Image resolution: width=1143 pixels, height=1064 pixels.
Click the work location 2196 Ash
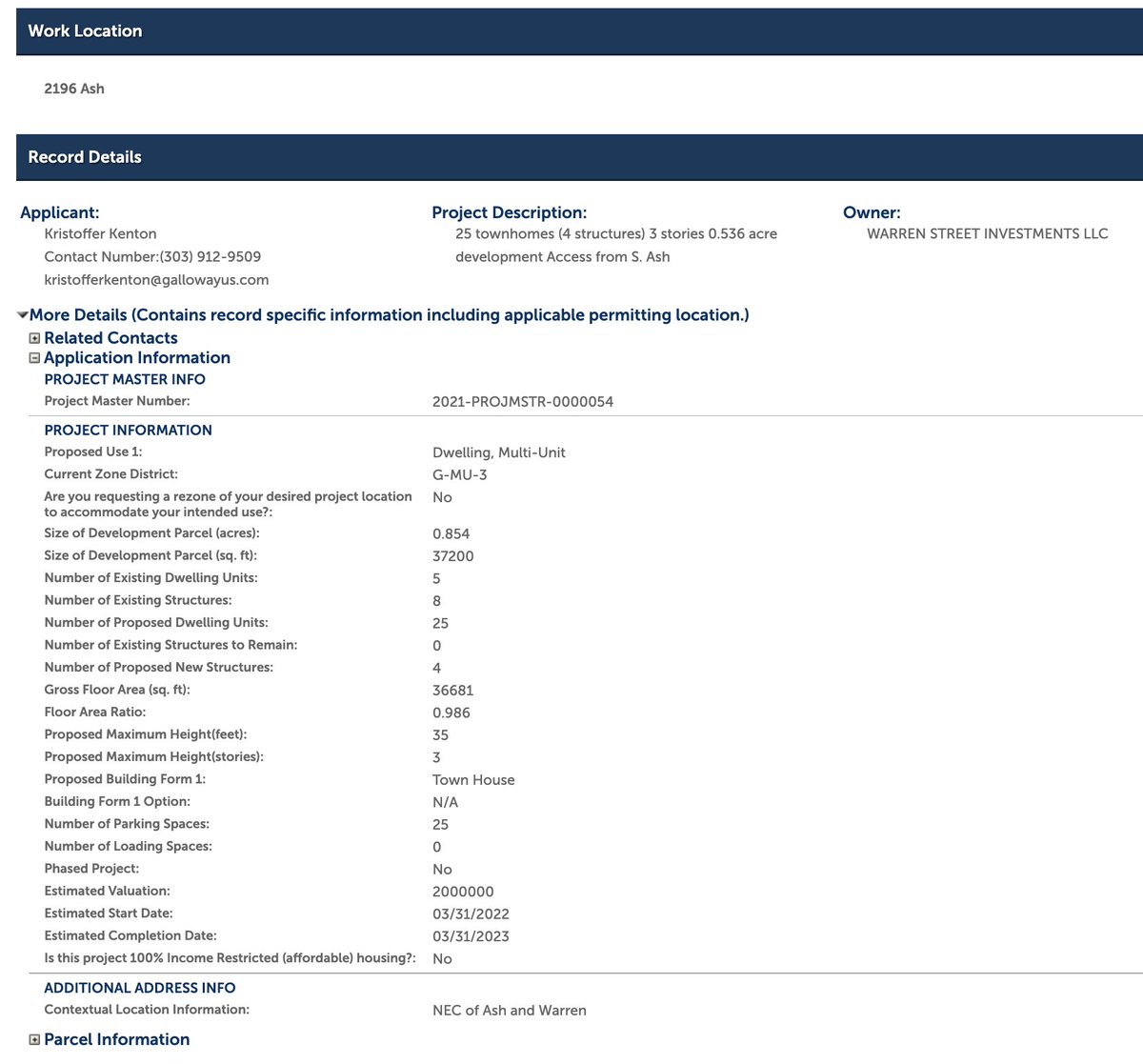(74, 89)
